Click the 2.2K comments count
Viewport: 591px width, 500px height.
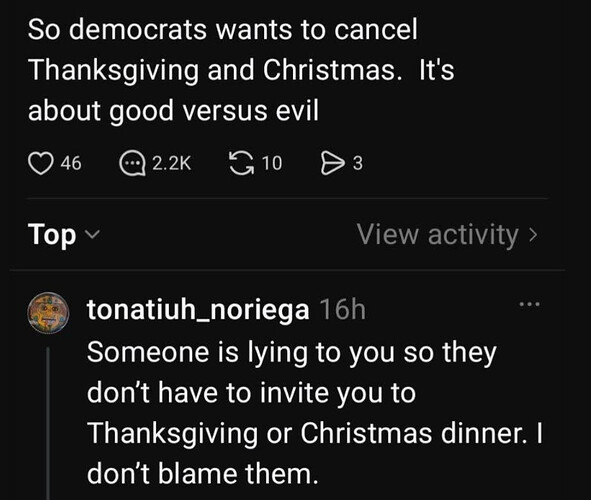click(x=171, y=164)
